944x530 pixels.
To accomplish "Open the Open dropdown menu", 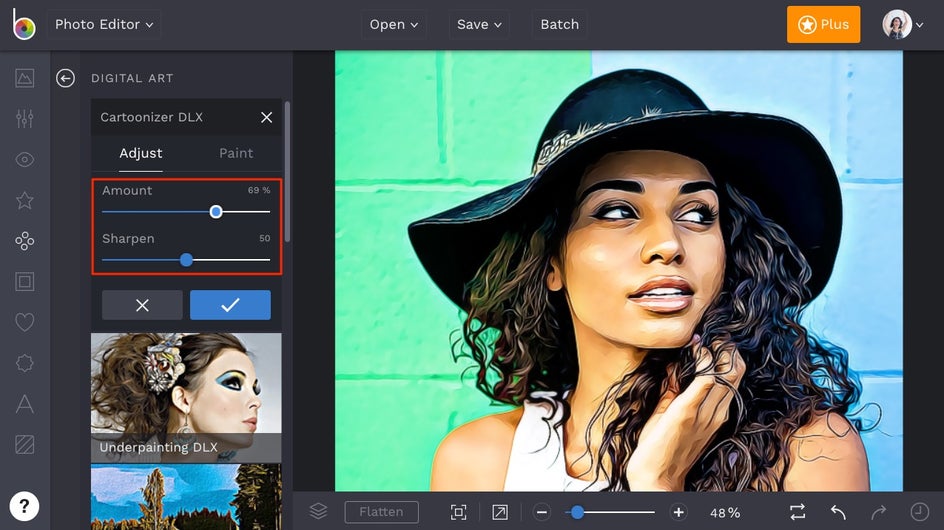I will pyautogui.click(x=393, y=24).
